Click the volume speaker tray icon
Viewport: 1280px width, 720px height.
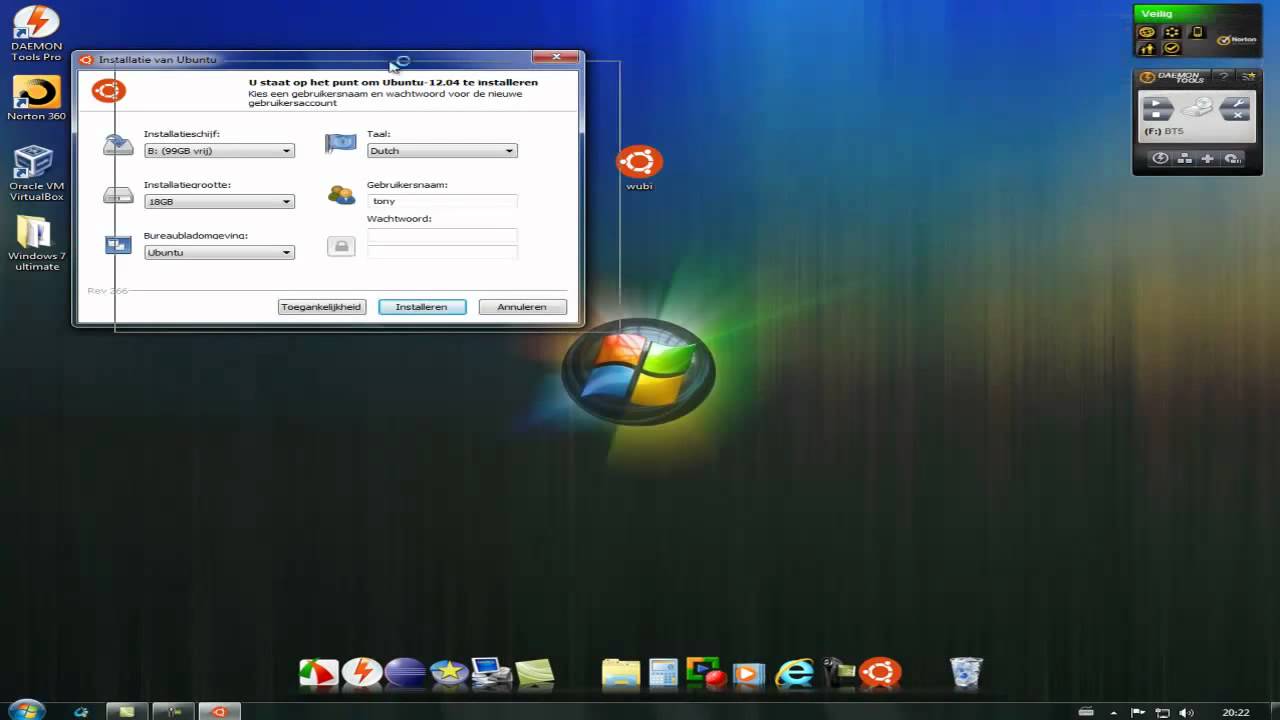pos(1186,713)
